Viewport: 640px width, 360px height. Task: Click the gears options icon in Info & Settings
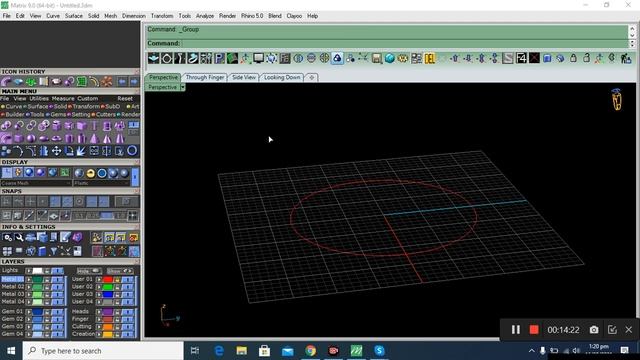pos(7,237)
